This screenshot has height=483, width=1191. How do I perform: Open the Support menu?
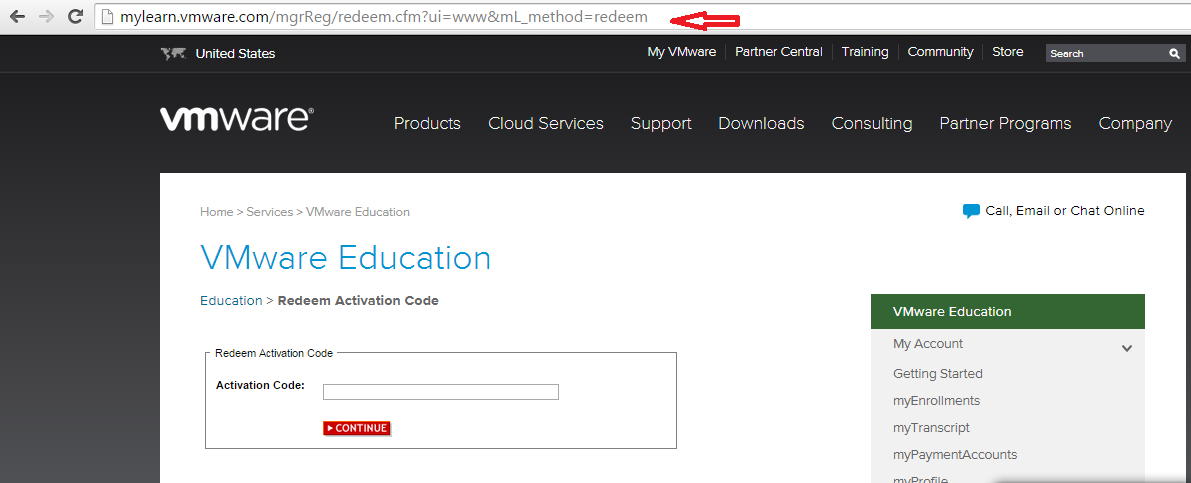point(661,124)
